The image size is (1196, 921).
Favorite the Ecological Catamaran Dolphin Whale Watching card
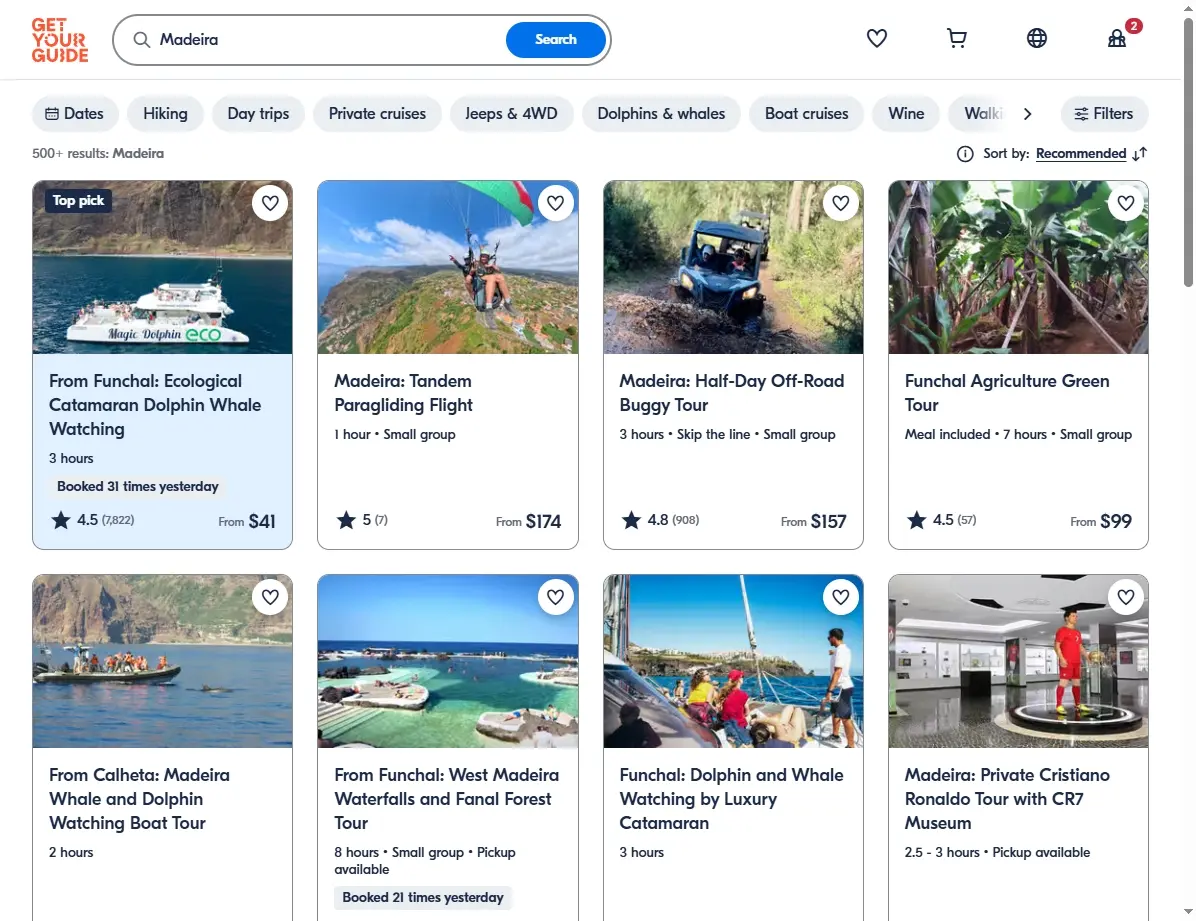[270, 203]
